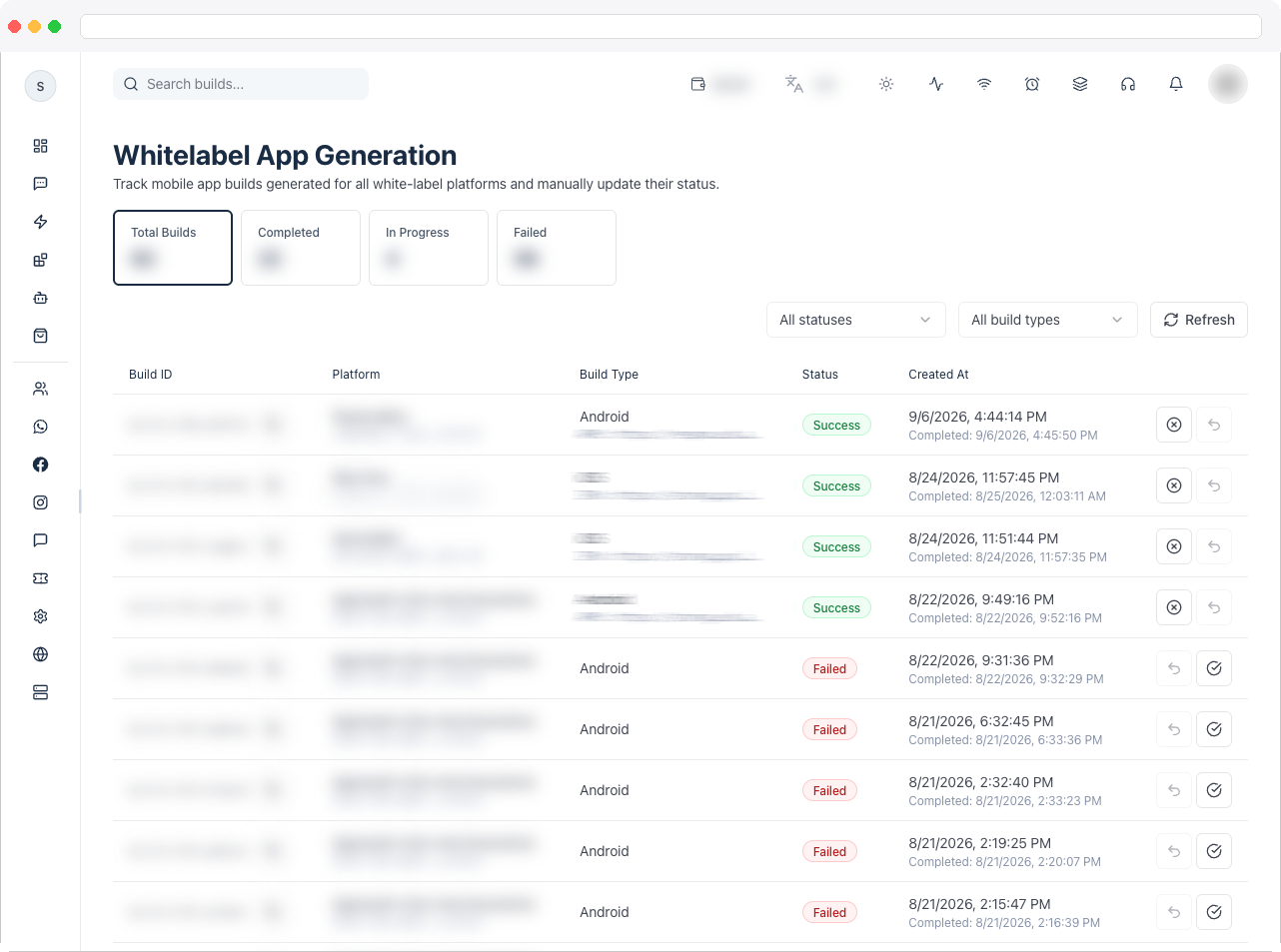Click the Platform column header

point(357,375)
